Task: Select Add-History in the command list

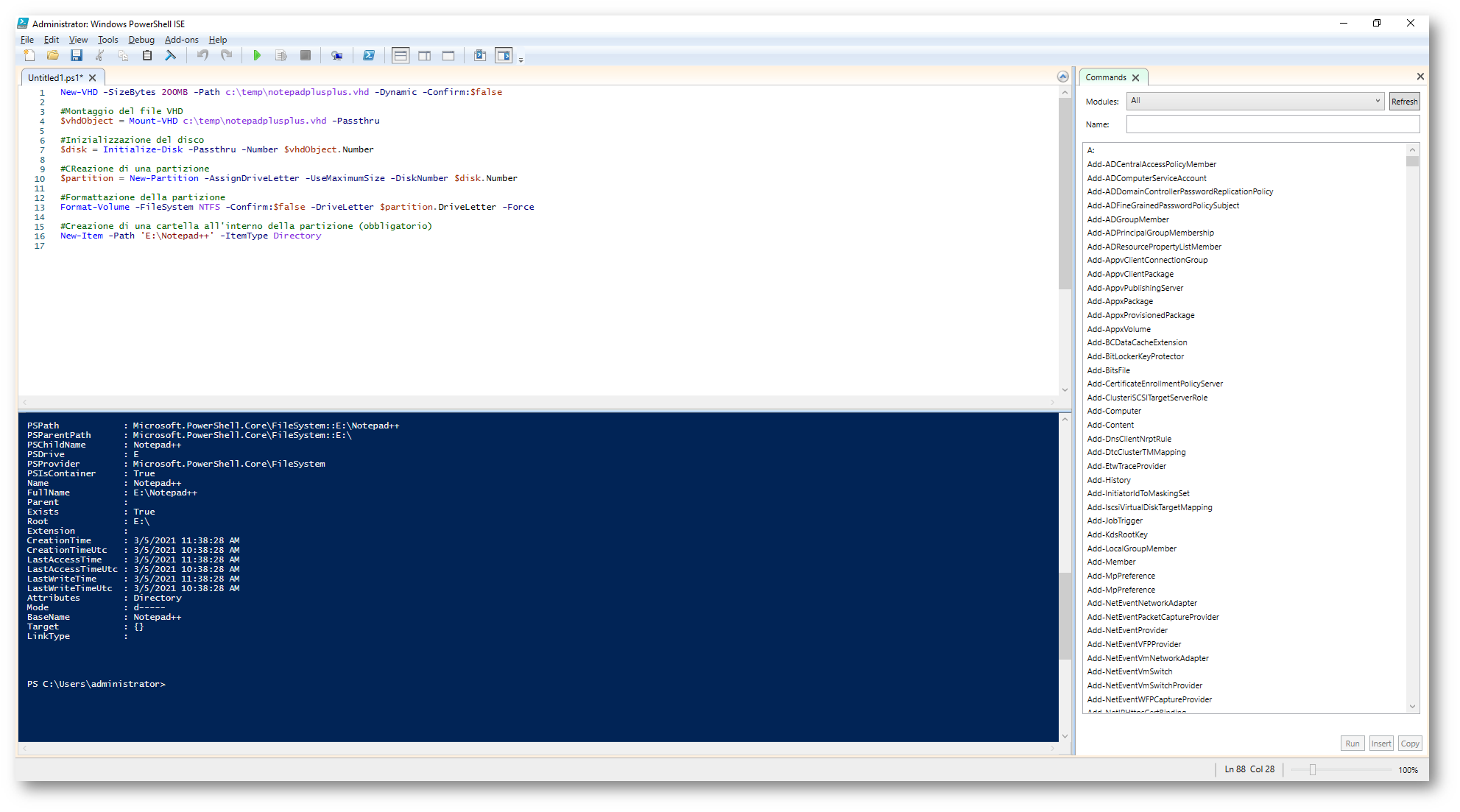Action: (x=1109, y=480)
